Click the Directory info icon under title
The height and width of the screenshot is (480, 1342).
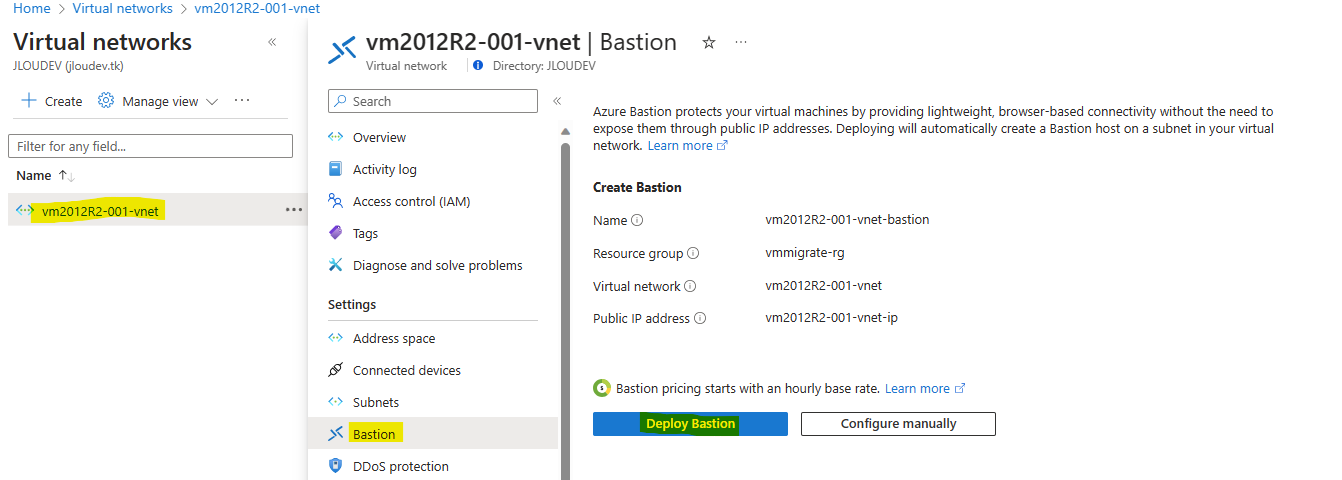tap(478, 65)
